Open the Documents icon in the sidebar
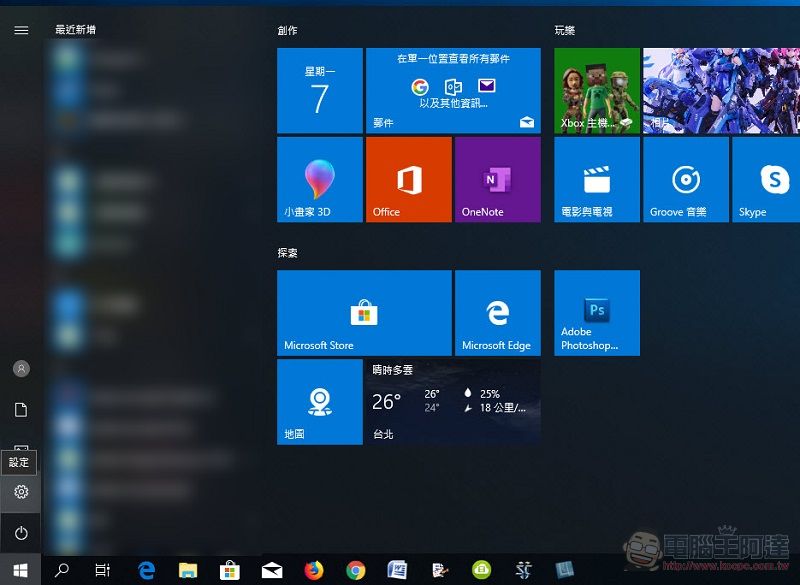The width and height of the screenshot is (800, 585). [21, 410]
